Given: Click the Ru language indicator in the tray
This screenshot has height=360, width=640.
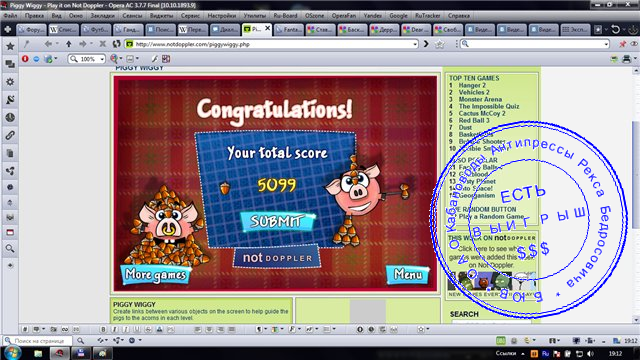Looking at the screenshot, I should point(545,353).
